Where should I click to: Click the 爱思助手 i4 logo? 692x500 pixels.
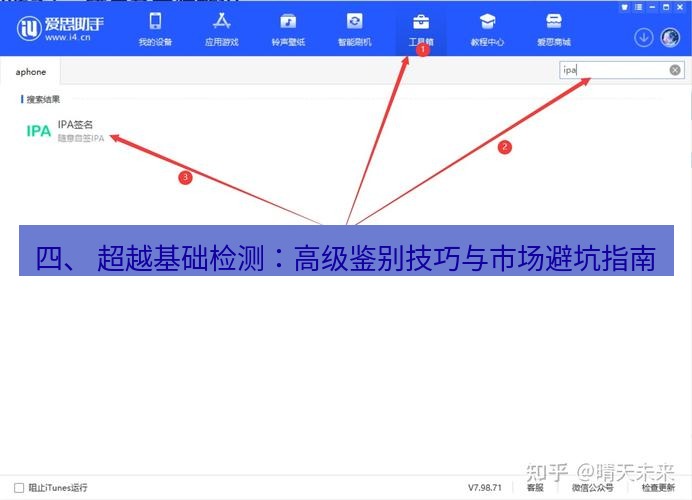click(60, 29)
